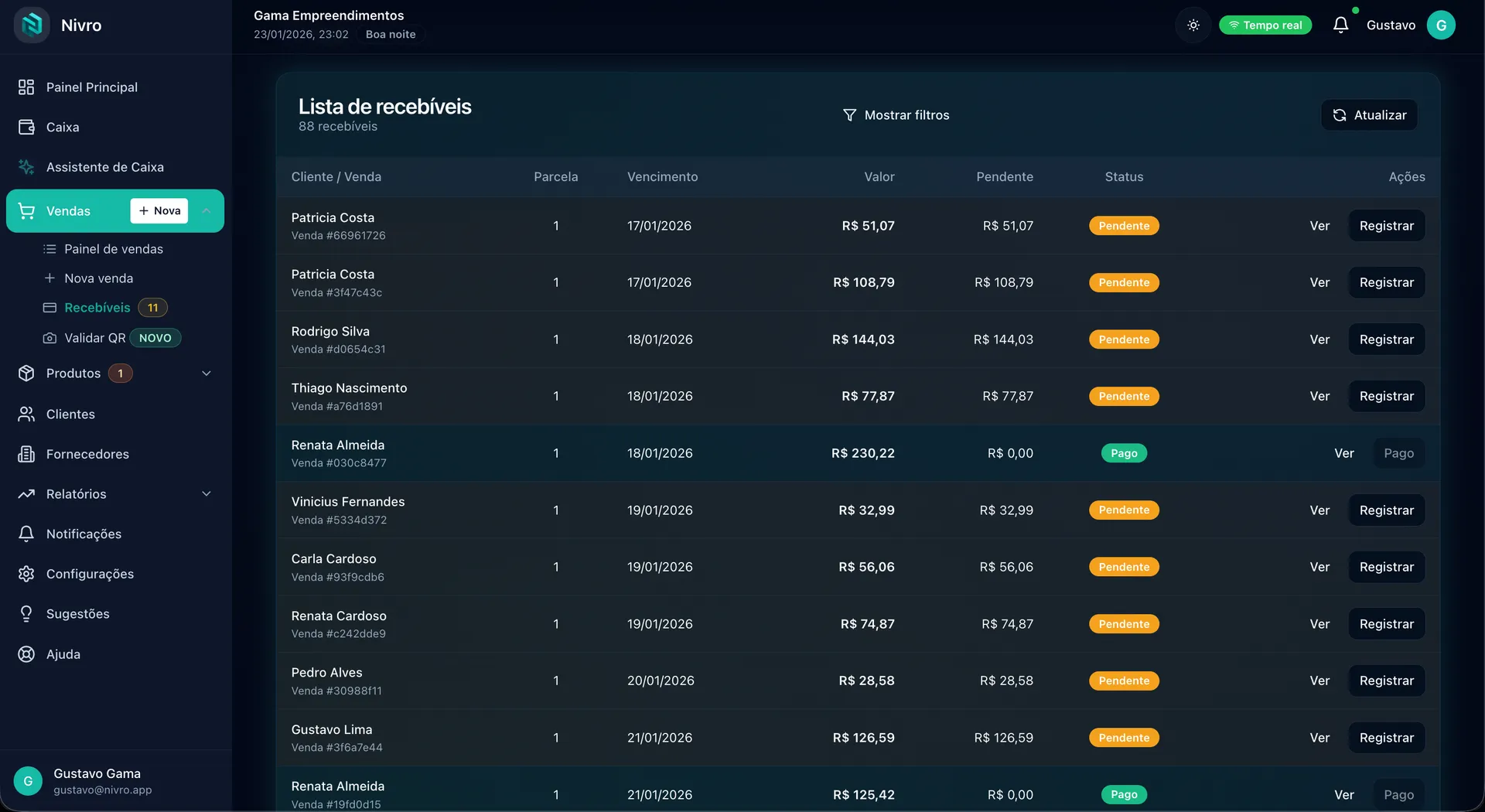This screenshot has height=812, width=1485.
Task: Show filters with Mostrar filtros
Action: (x=896, y=115)
